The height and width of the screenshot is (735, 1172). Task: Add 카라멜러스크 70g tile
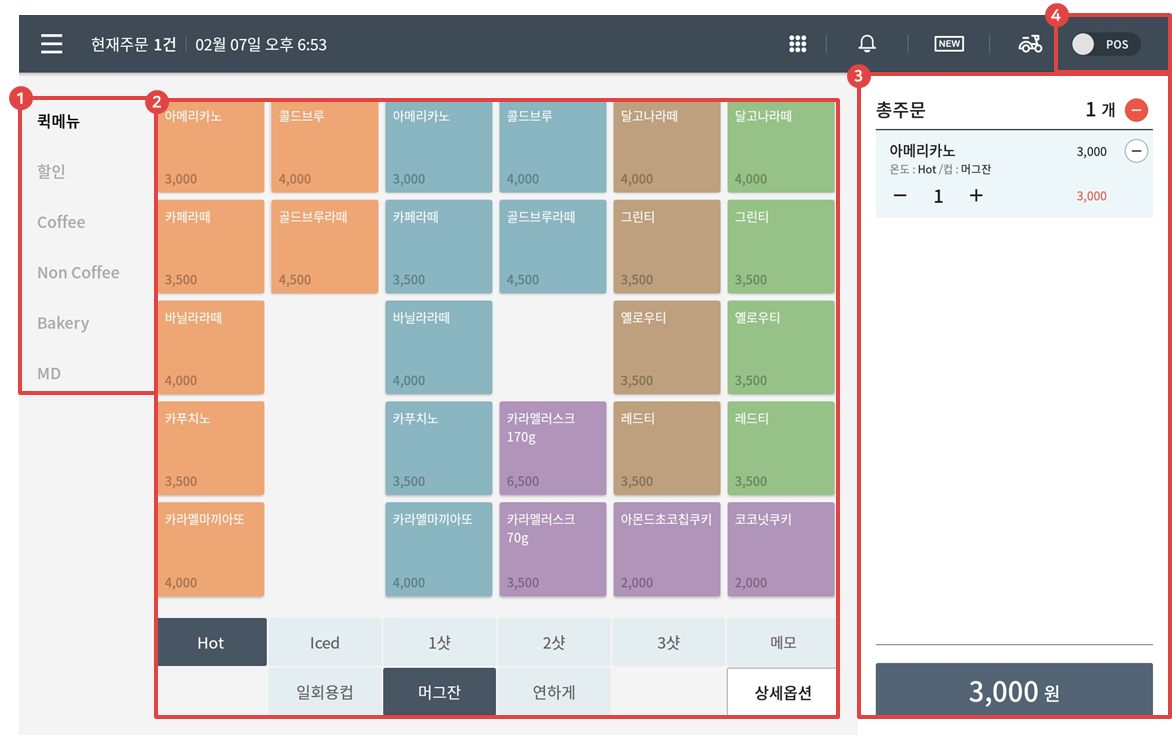(553, 549)
